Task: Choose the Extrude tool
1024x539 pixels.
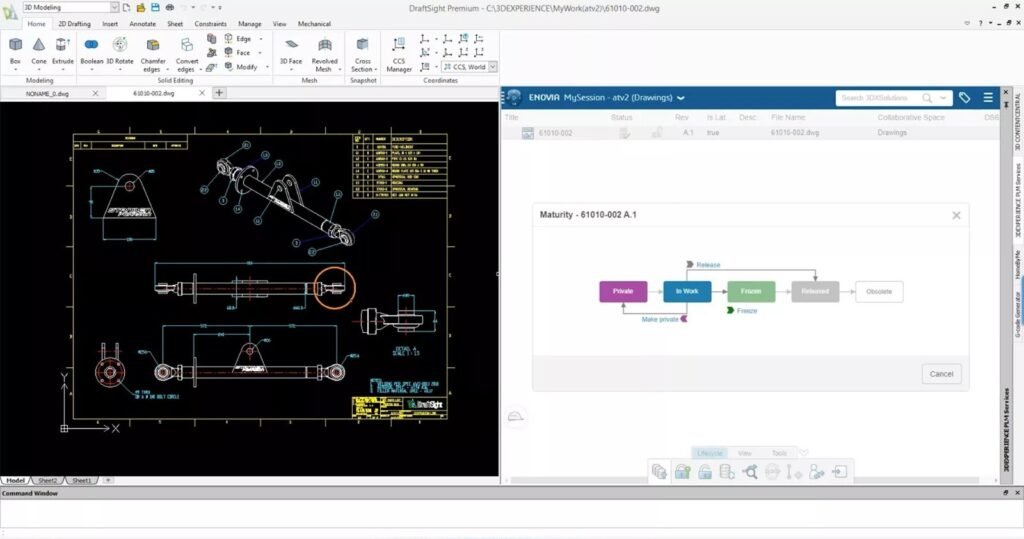Action: (x=63, y=51)
